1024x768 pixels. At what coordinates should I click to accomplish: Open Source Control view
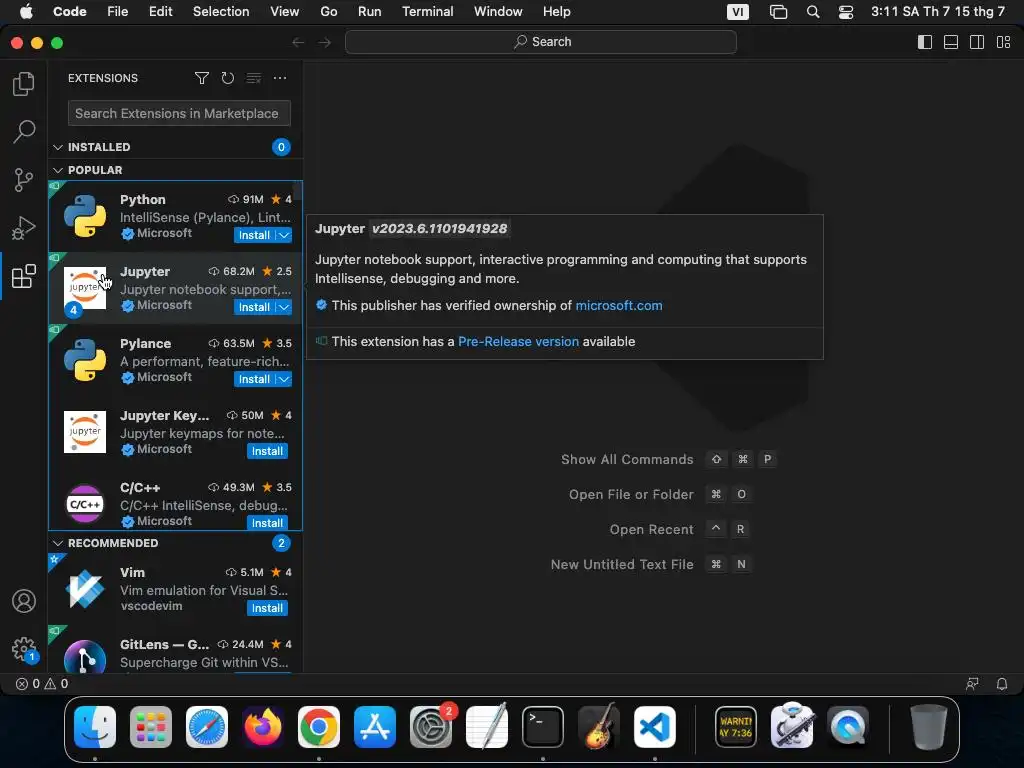coord(24,180)
